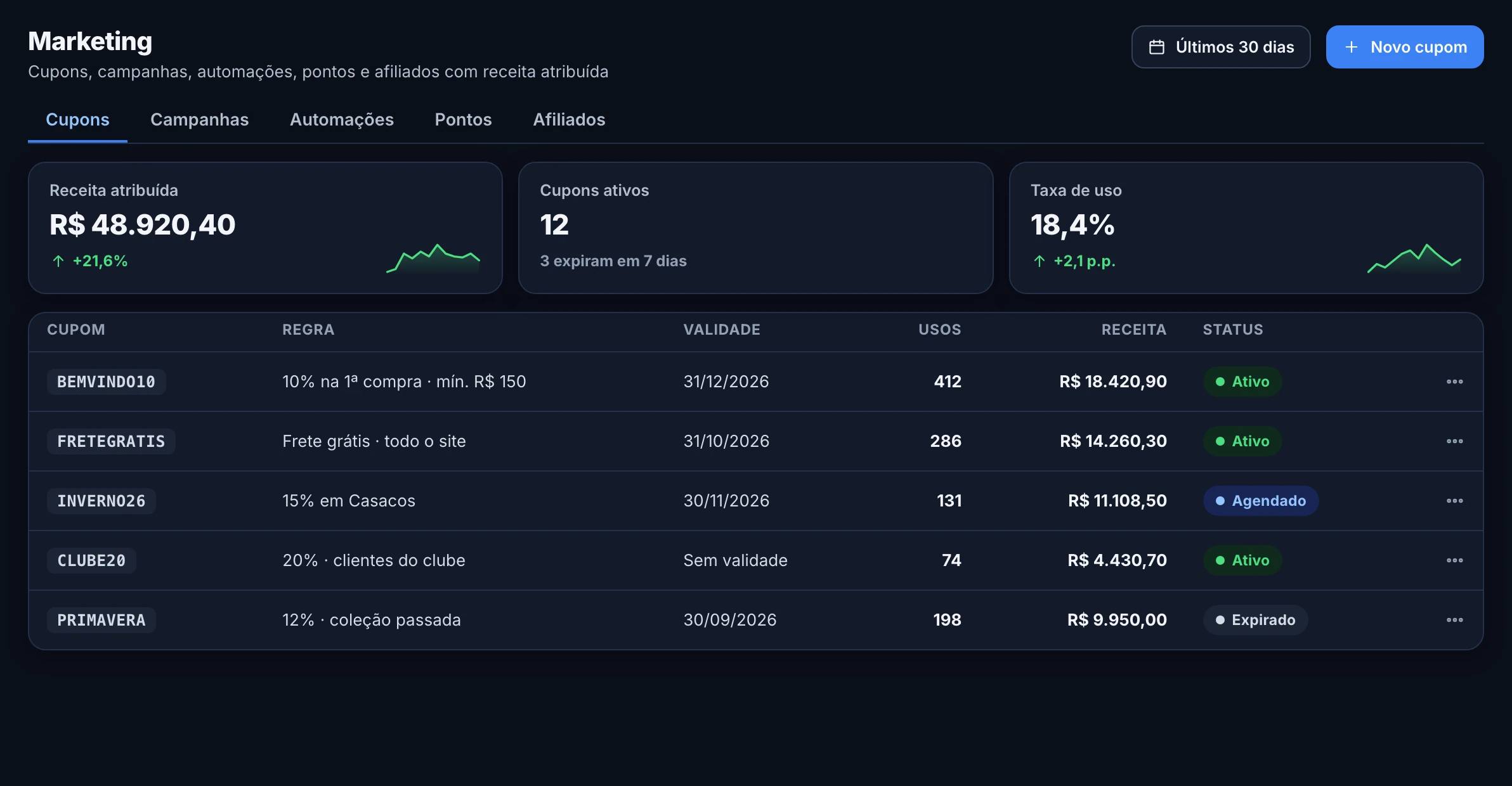The image size is (1512, 786).
Task: Click the Agendado status badge
Action: tap(1261, 501)
